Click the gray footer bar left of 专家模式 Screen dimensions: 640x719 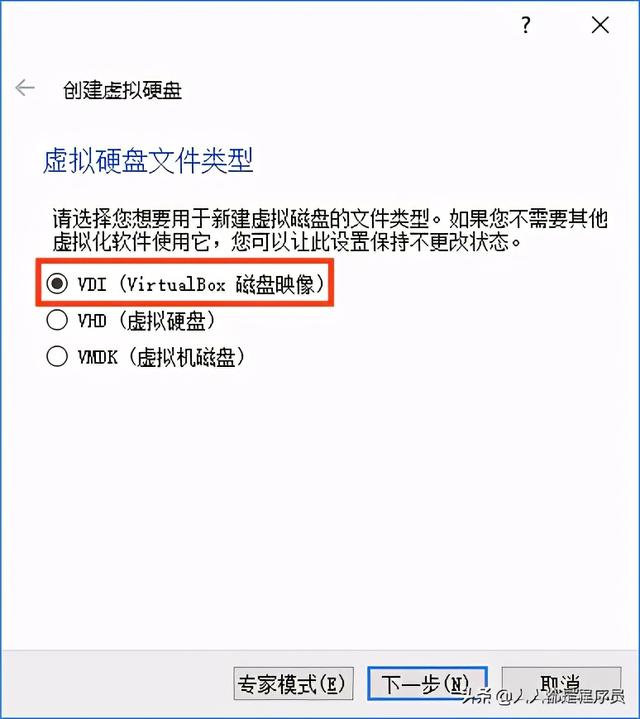pos(117,683)
